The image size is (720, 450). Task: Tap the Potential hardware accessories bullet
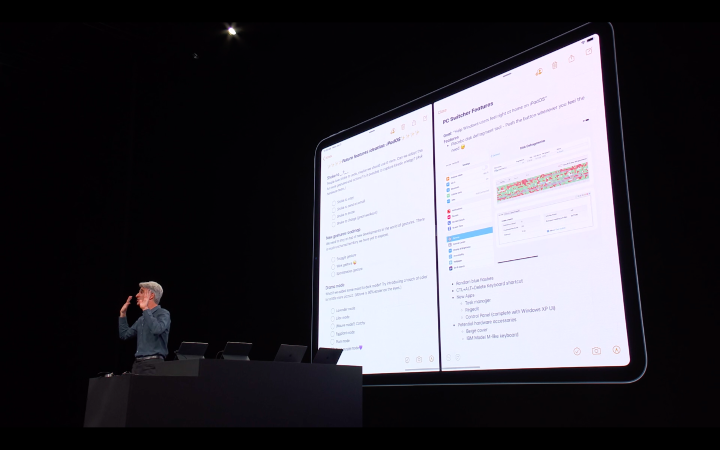pyautogui.click(x=487, y=322)
